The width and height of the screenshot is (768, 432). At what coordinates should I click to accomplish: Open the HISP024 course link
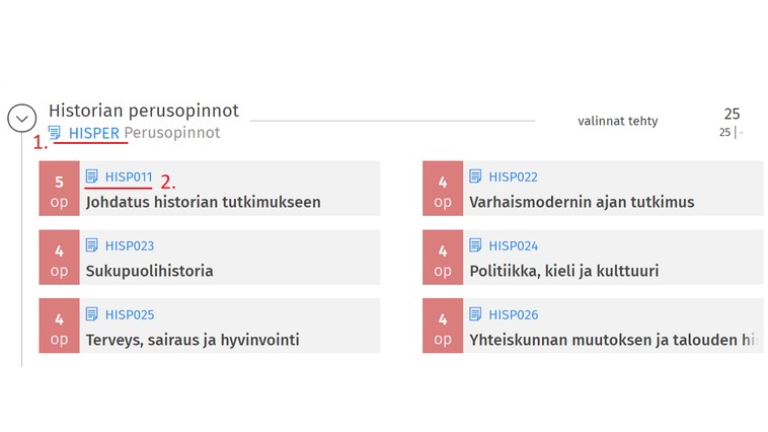pos(513,246)
